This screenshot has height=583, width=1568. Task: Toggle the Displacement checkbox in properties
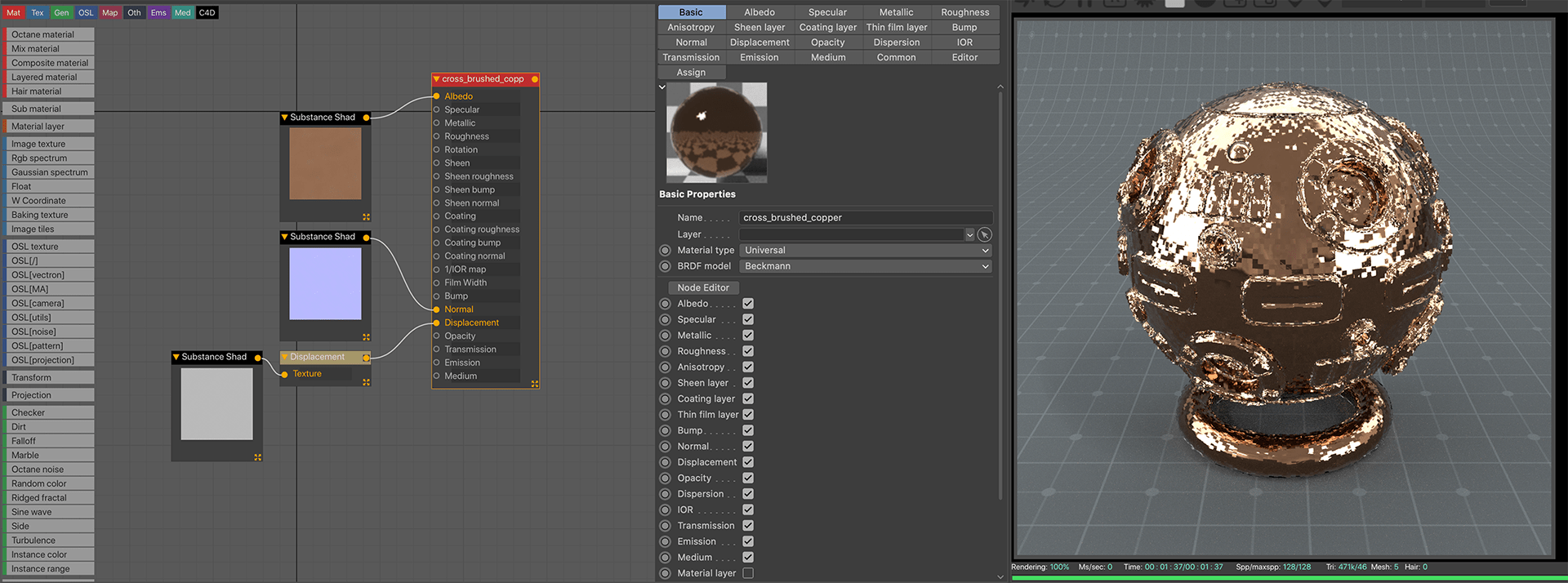coord(748,462)
